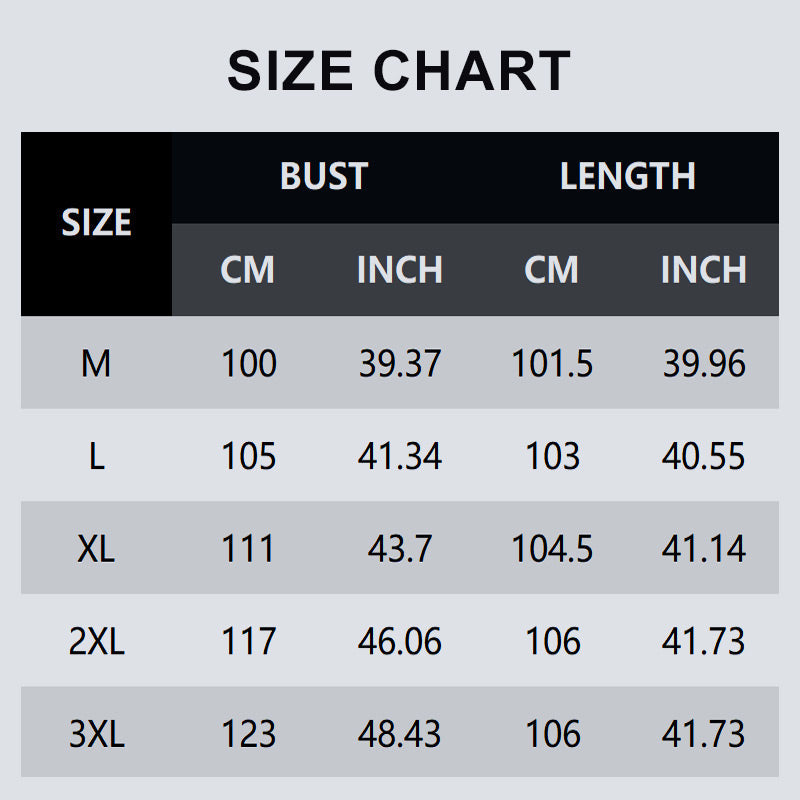
Task: Click the 101.5 length cm value
Action: pyautogui.click(x=552, y=364)
